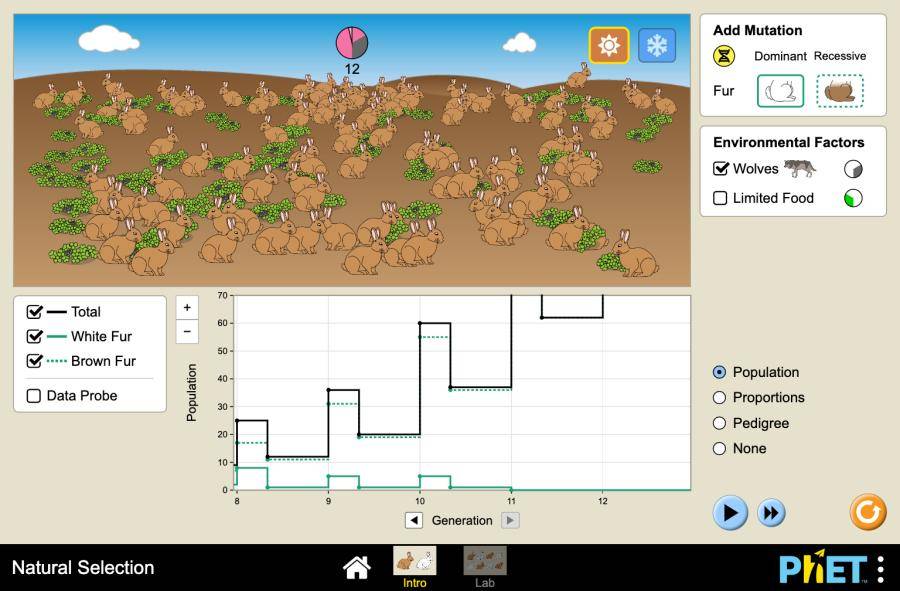900x591 pixels.
Task: Click the fast-forward speed button
Action: (x=771, y=512)
